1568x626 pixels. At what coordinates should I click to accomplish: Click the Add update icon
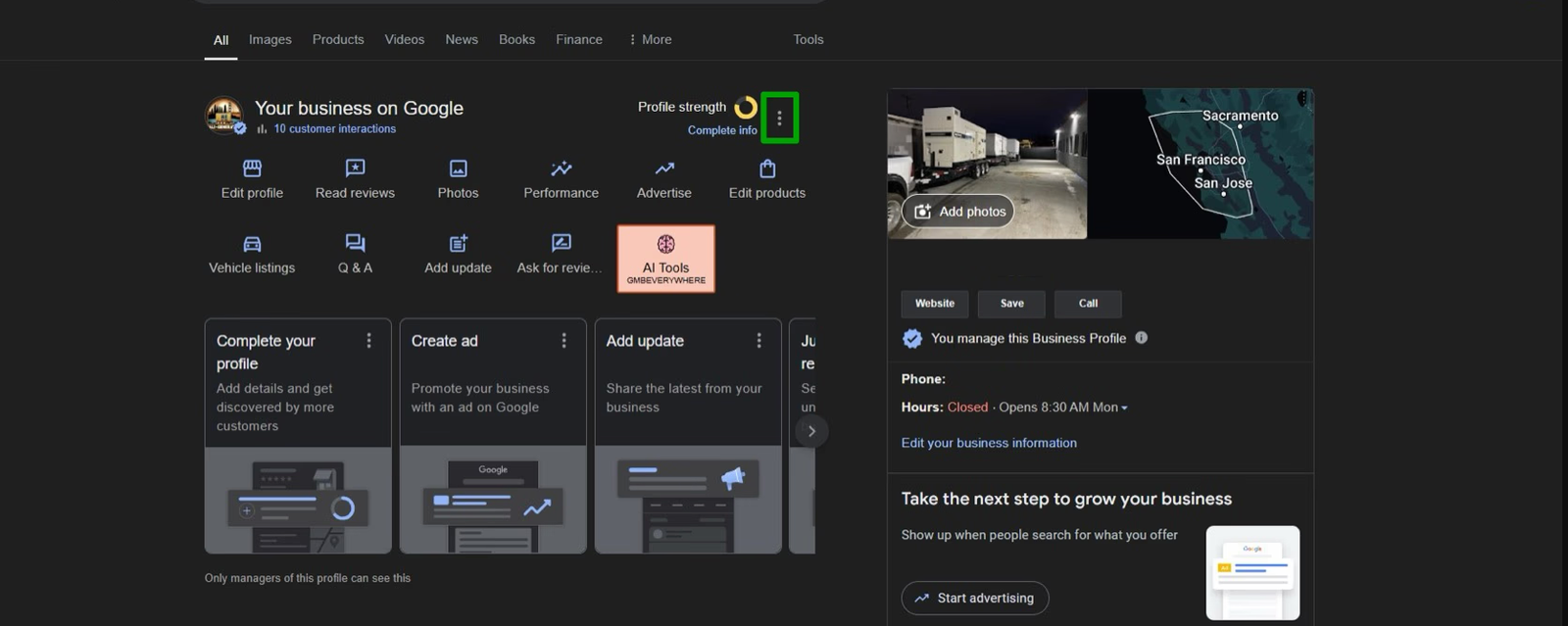coord(458,244)
